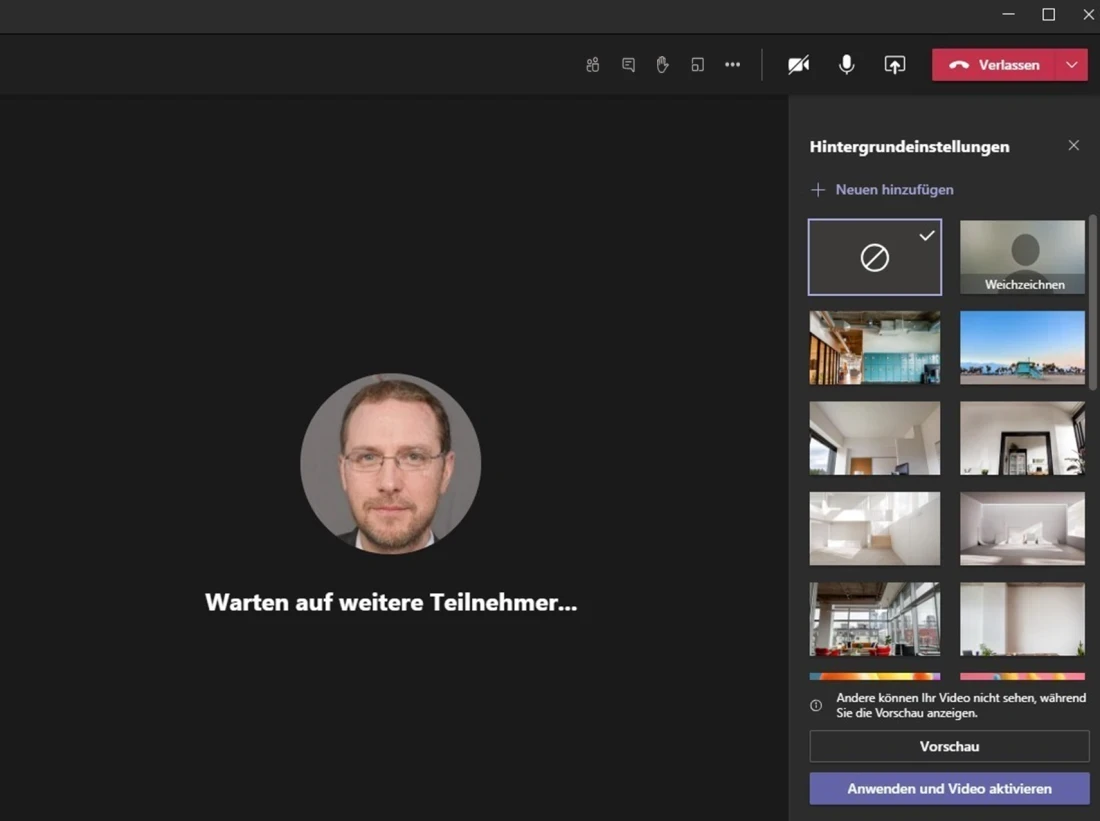Viewport: 1100px width, 821px height.
Task: Open the meeting chat
Action: [627, 64]
